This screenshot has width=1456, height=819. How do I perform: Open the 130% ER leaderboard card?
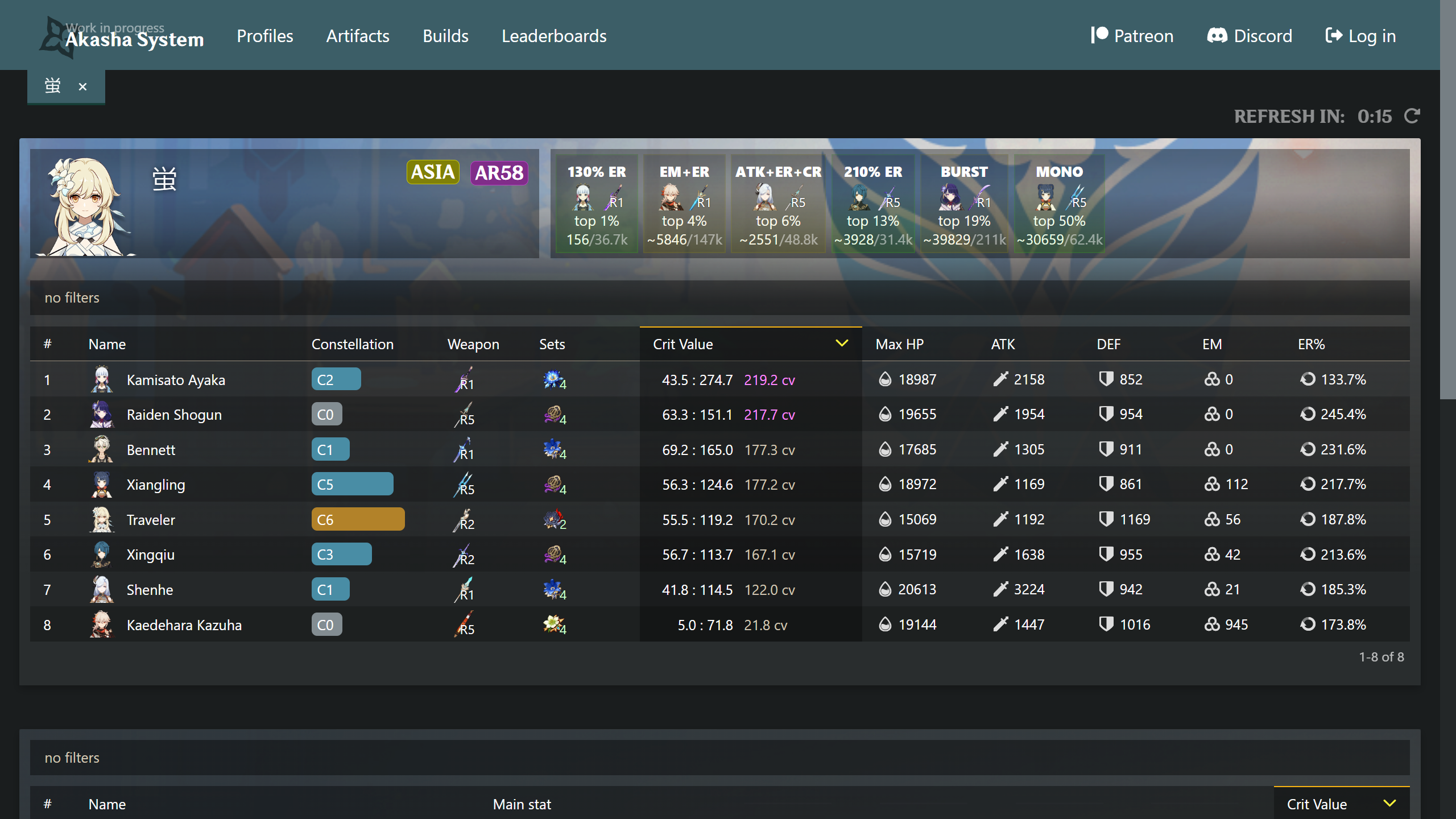[597, 205]
